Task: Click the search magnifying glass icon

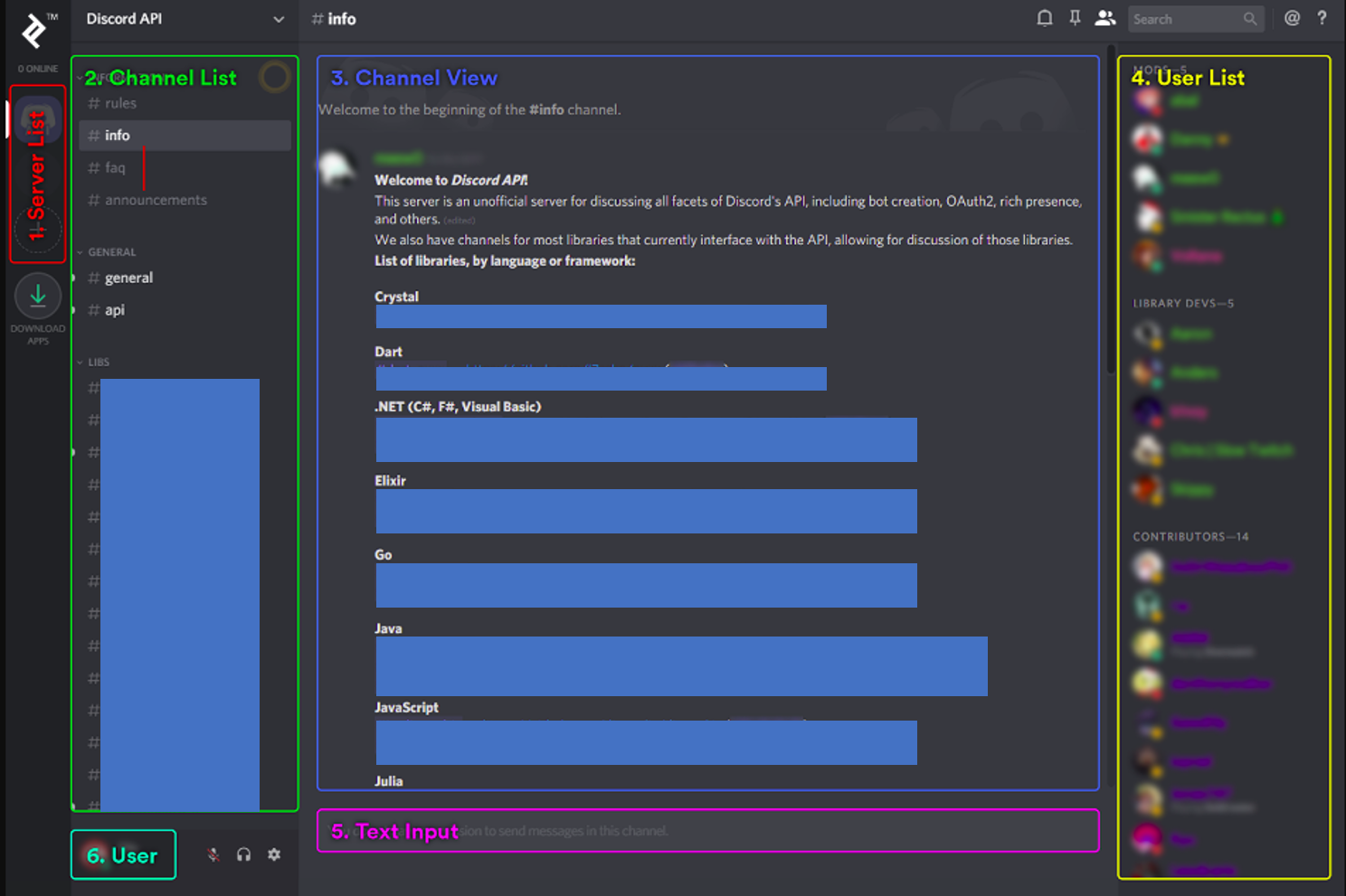Action: click(1251, 18)
